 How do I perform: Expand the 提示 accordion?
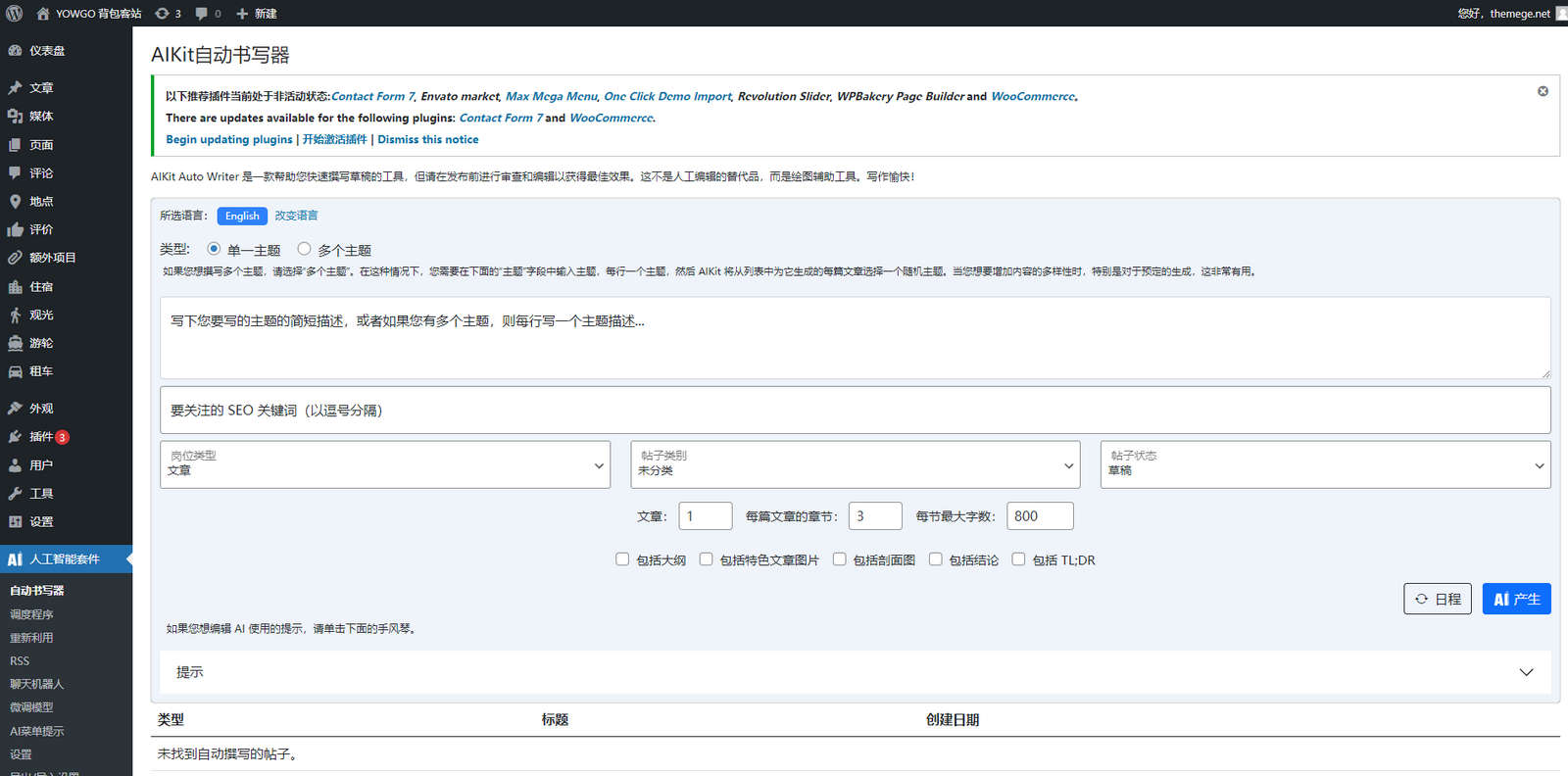point(855,672)
